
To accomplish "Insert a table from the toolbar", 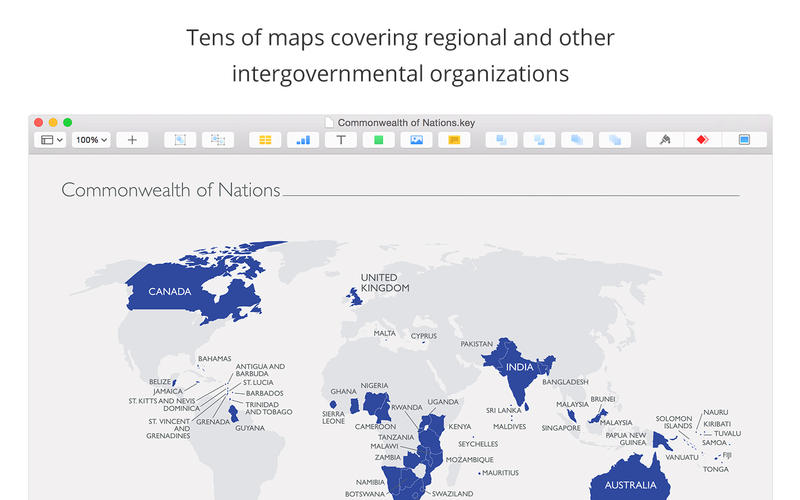I will coord(265,140).
